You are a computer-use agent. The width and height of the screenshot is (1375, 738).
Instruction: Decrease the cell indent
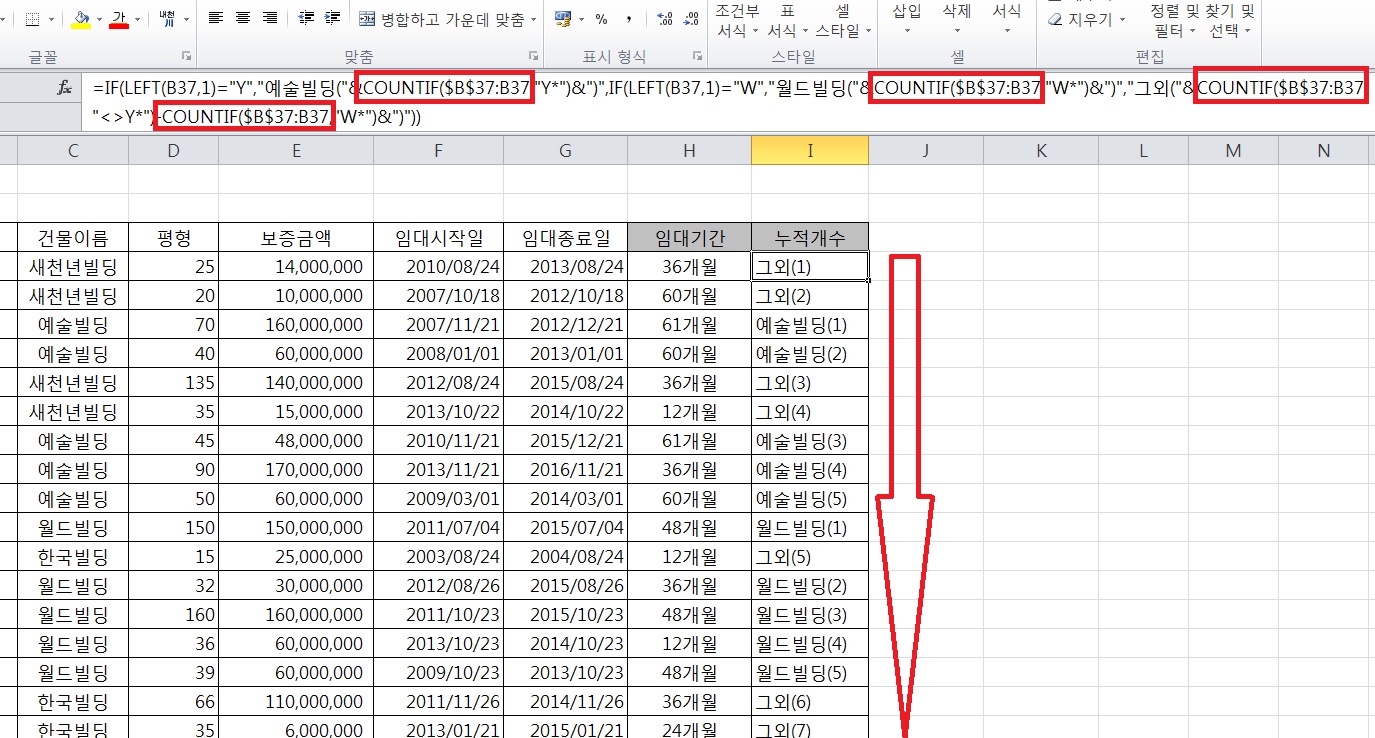pos(307,18)
